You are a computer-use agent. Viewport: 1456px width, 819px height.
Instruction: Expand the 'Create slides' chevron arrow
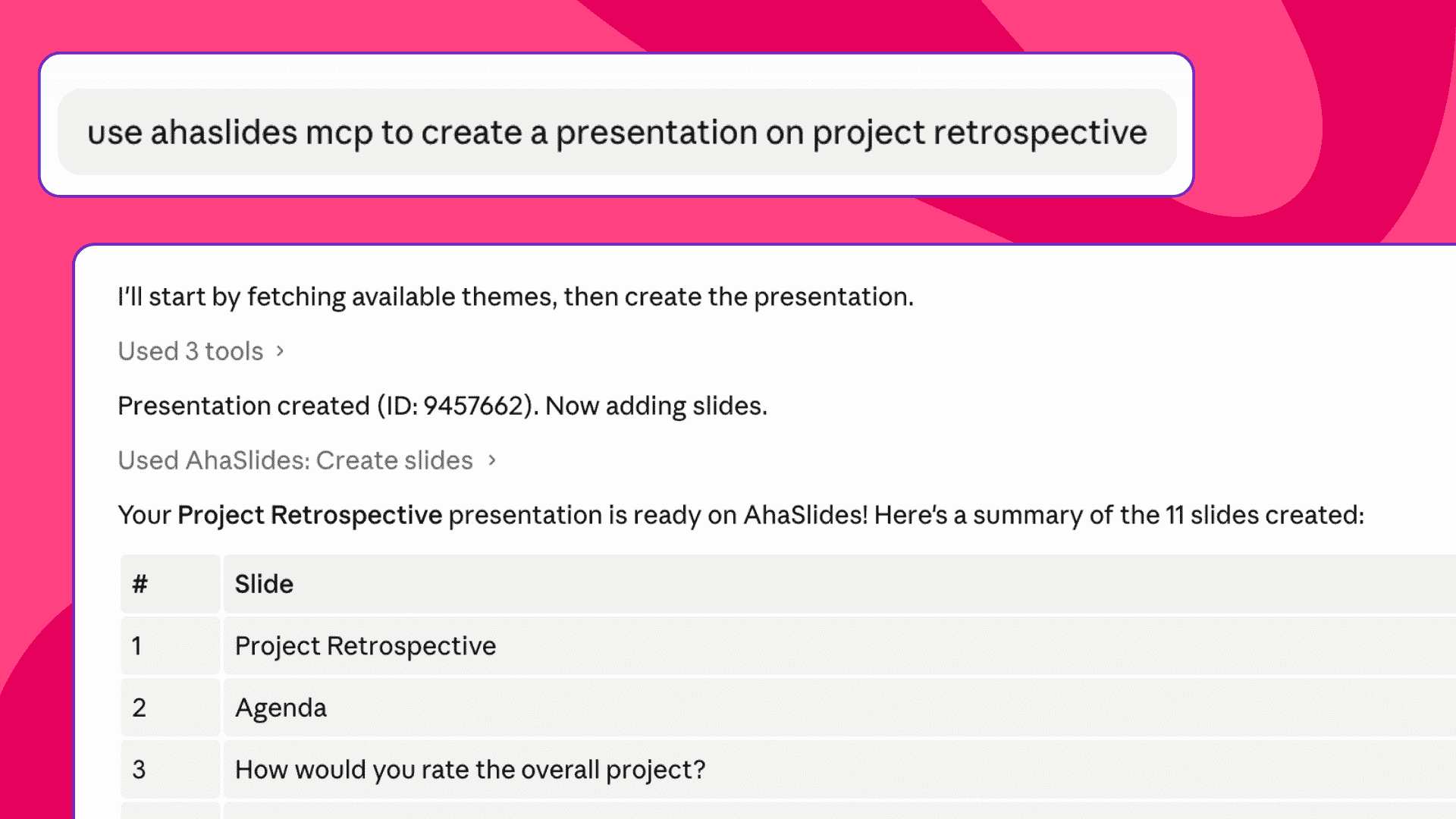(492, 460)
